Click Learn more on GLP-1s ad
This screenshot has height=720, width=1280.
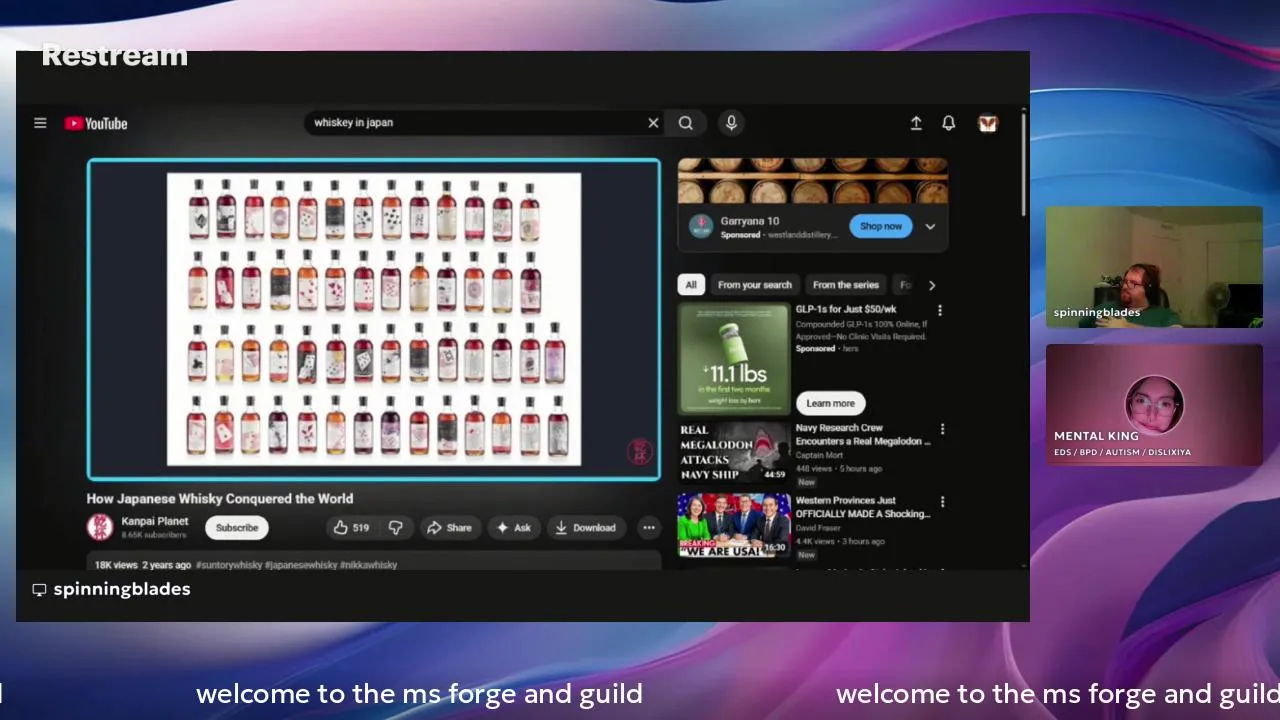(x=831, y=403)
